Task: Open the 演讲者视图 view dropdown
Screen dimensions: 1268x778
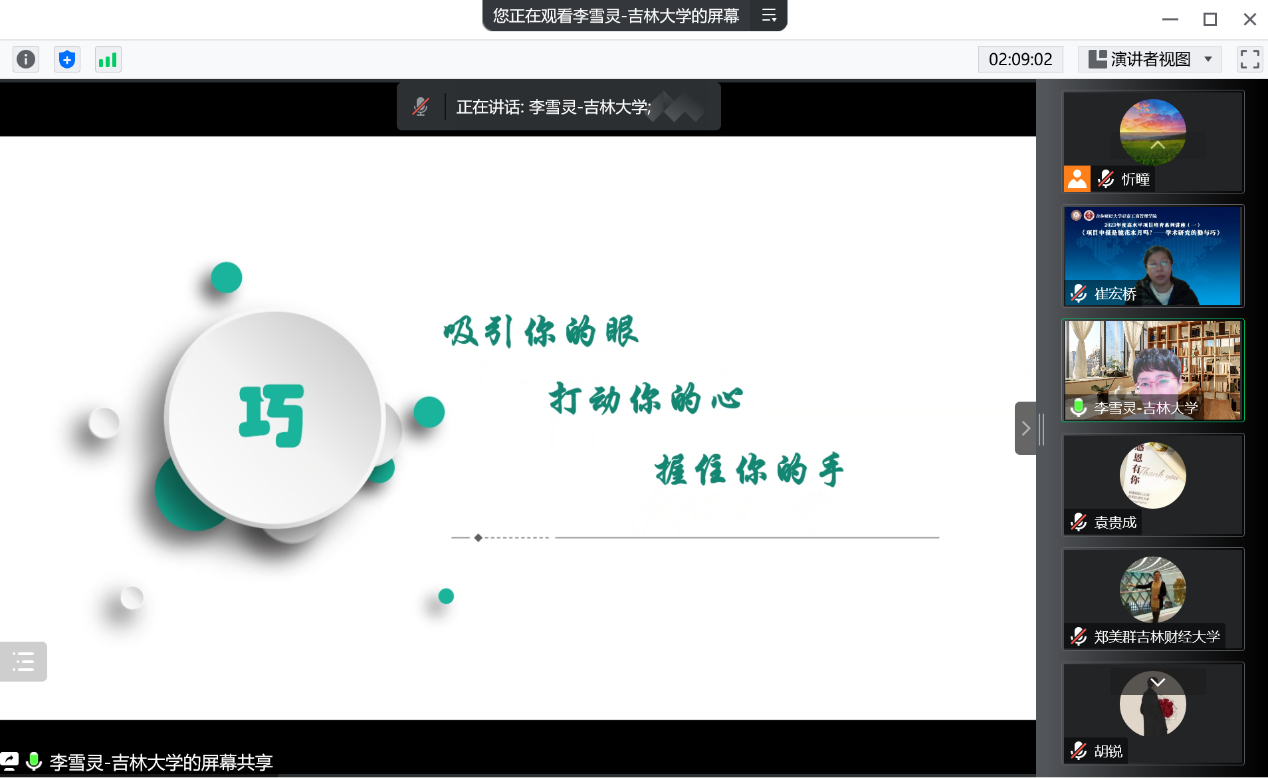Action: (x=1150, y=59)
